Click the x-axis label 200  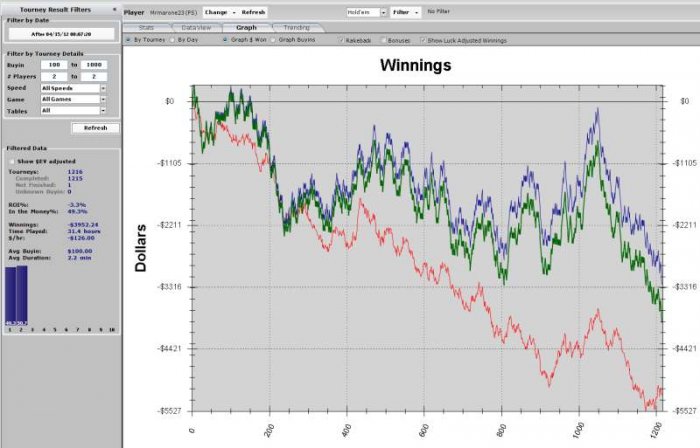(x=270, y=431)
